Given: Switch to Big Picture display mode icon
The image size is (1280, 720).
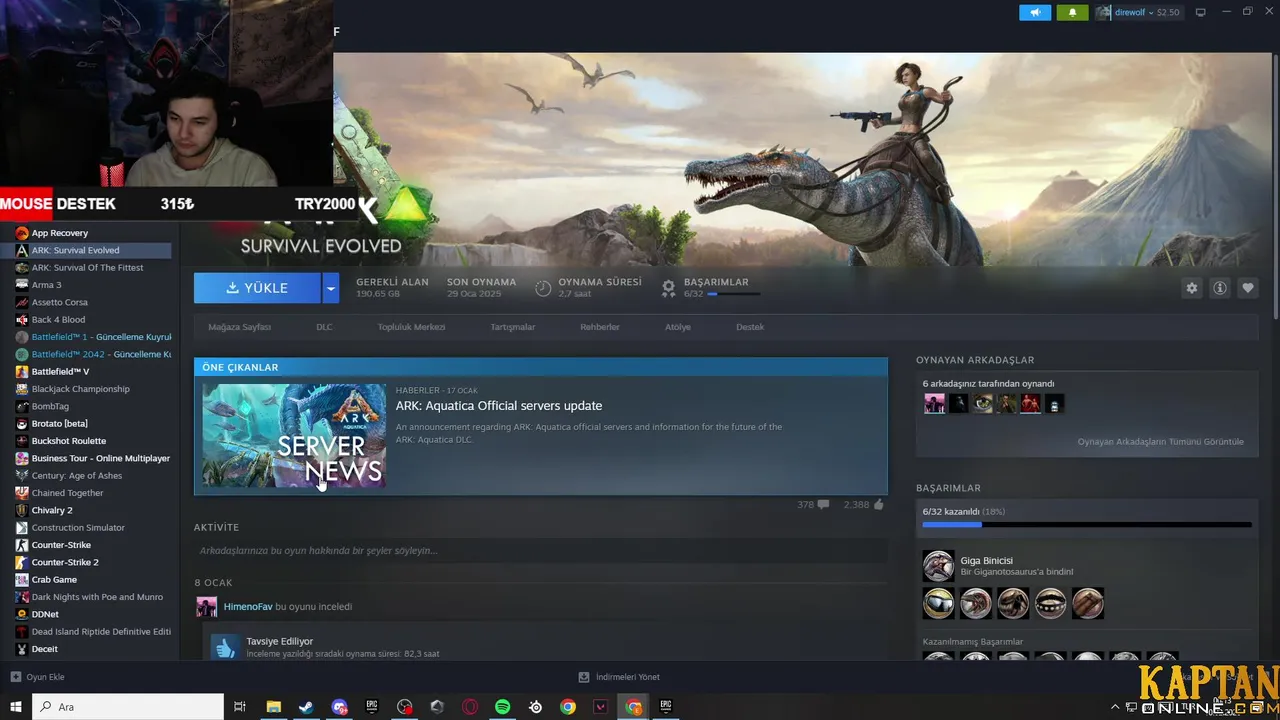Looking at the screenshot, I should pos(1201,12).
